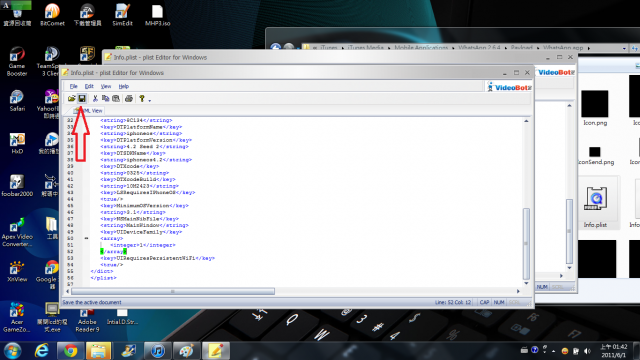Viewport: 640px width, 360px height.
Task: Click the volume speaker icon in system tray
Action: click(x=587, y=351)
